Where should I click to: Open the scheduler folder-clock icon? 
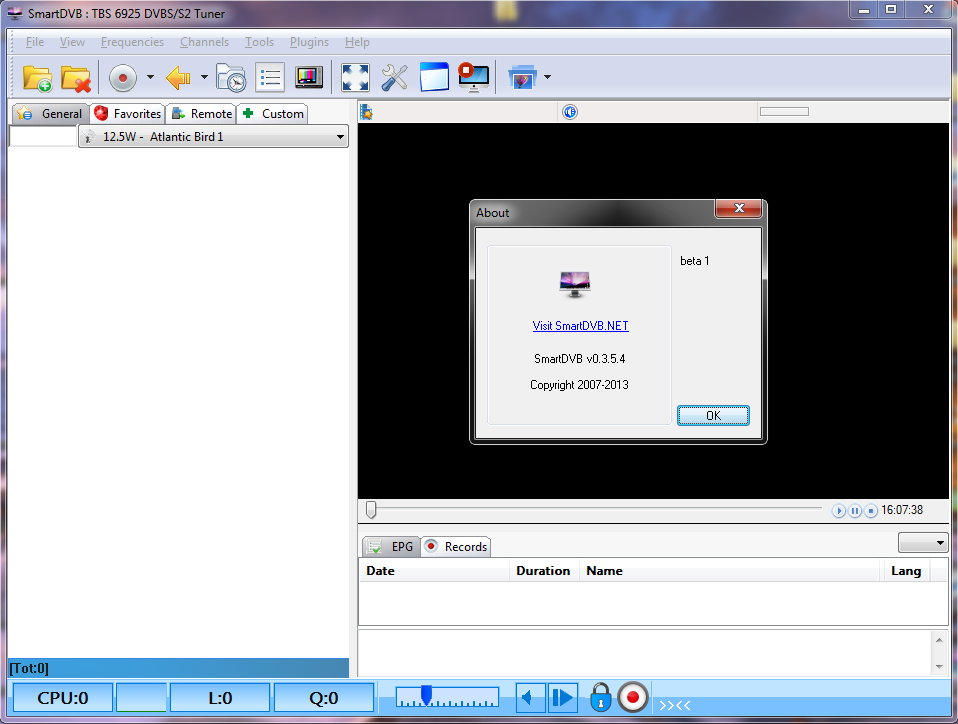pos(231,78)
